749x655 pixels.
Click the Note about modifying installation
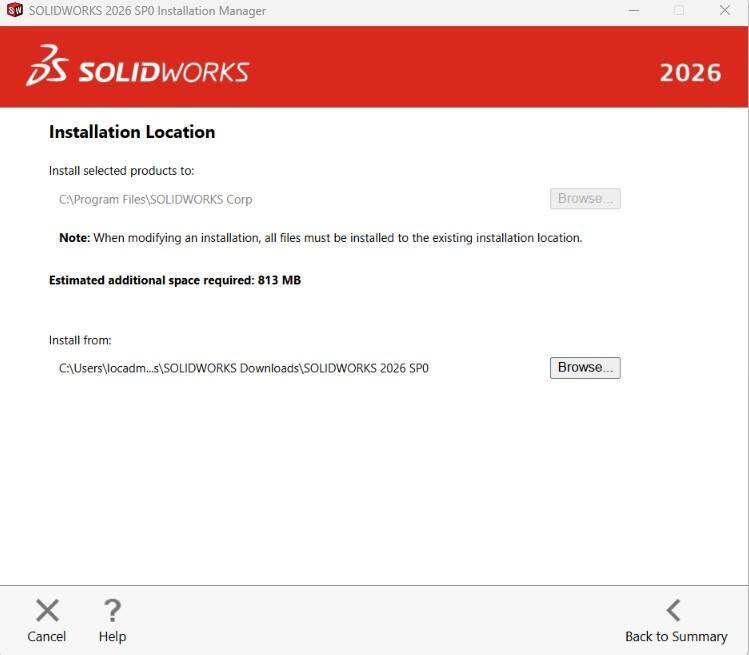321,238
